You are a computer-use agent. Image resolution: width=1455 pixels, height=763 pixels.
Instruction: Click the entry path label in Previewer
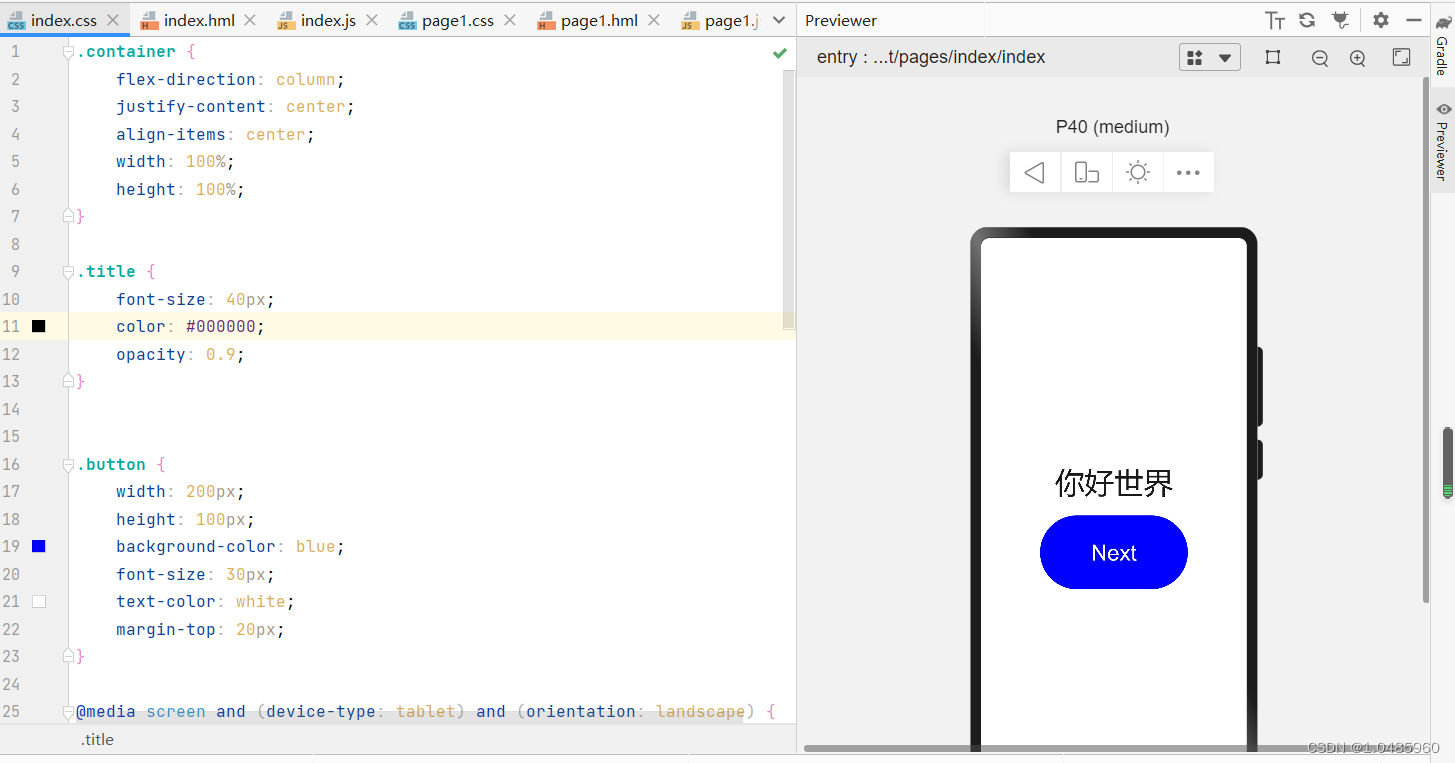pyautogui.click(x=931, y=58)
